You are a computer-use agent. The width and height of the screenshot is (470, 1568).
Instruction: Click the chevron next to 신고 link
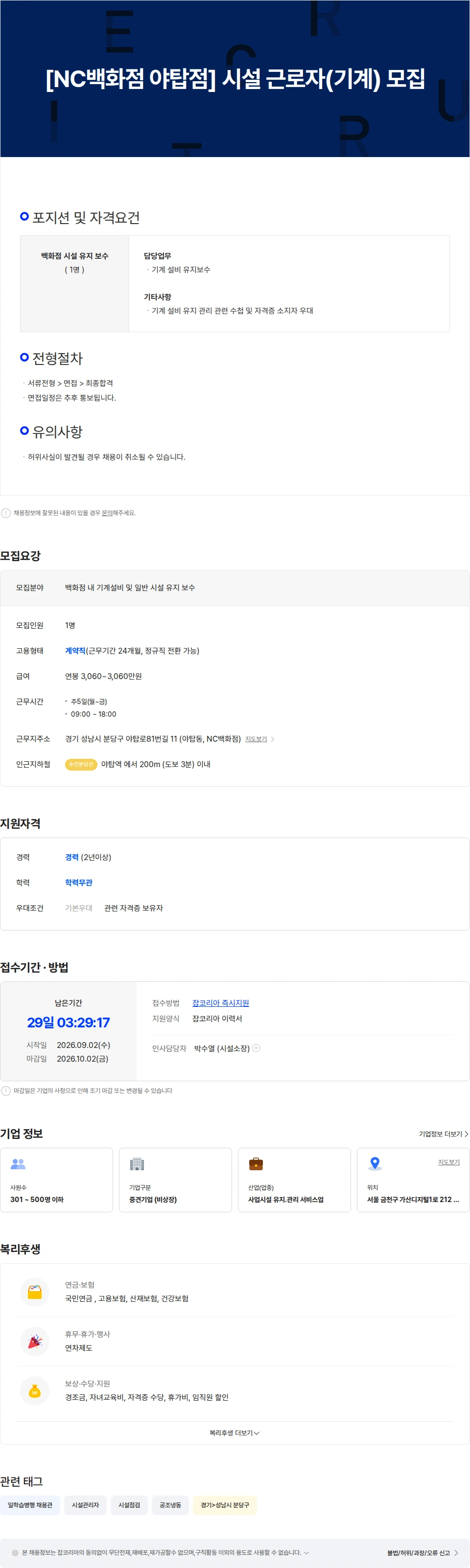click(x=456, y=1553)
